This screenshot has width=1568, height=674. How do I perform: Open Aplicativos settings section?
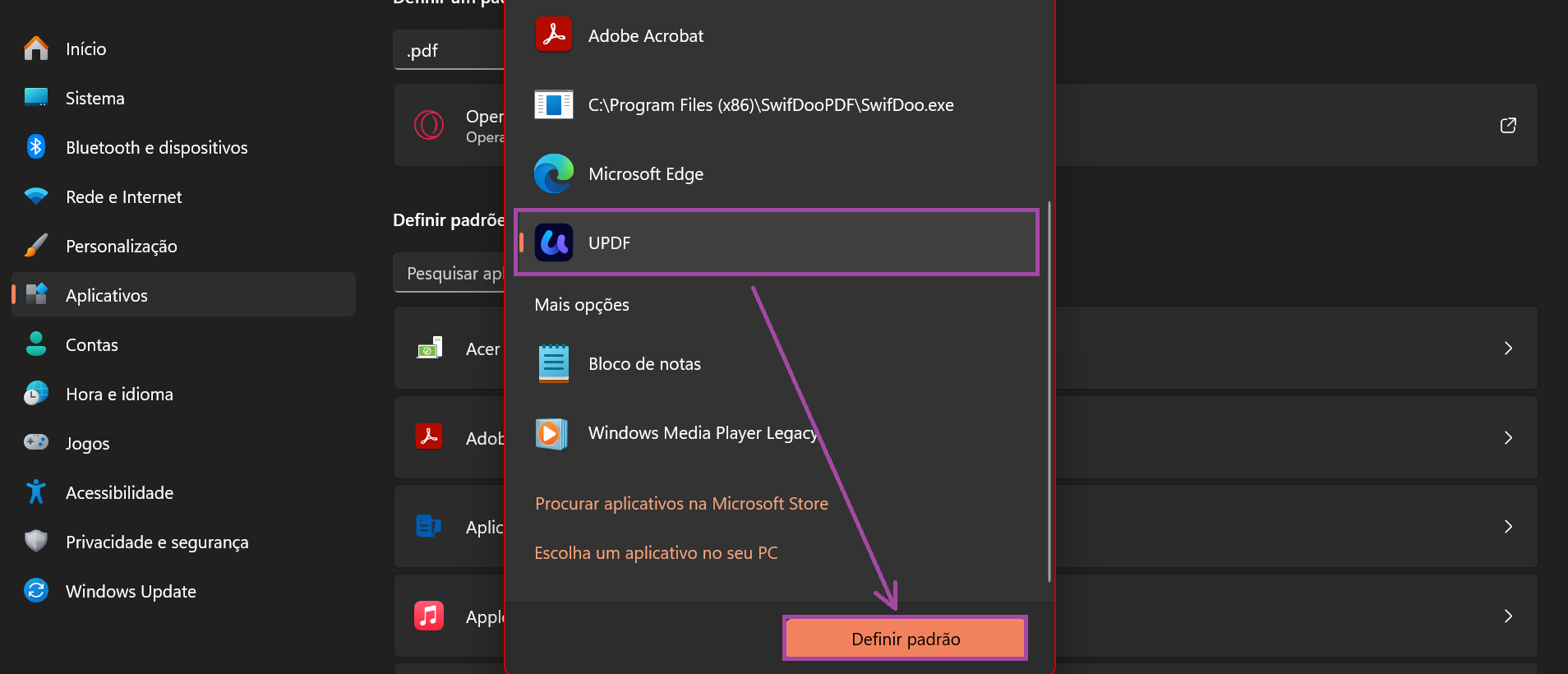(x=184, y=295)
